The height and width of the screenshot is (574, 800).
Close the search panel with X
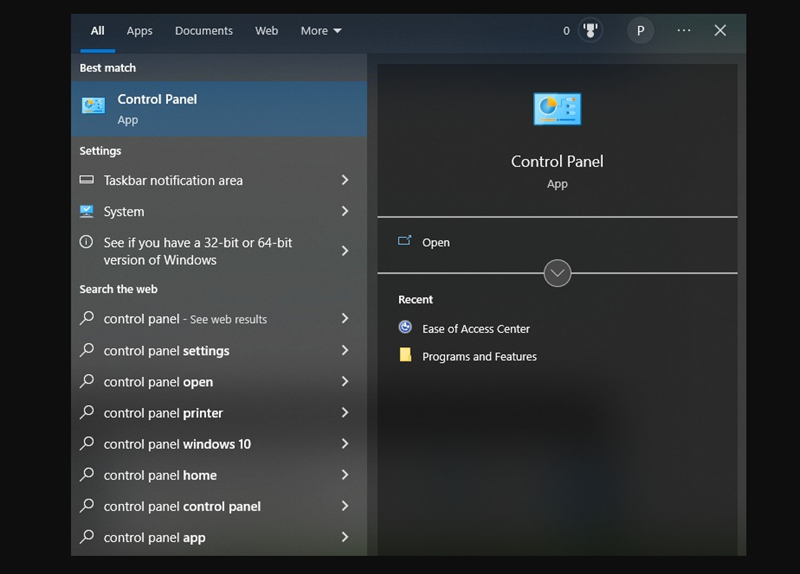click(720, 31)
